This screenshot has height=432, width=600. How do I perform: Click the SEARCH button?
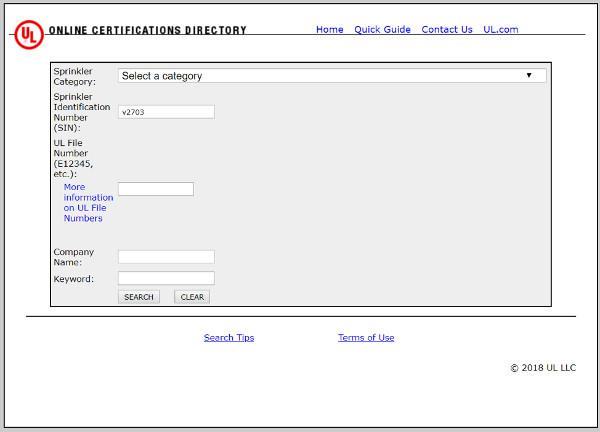[x=139, y=297]
